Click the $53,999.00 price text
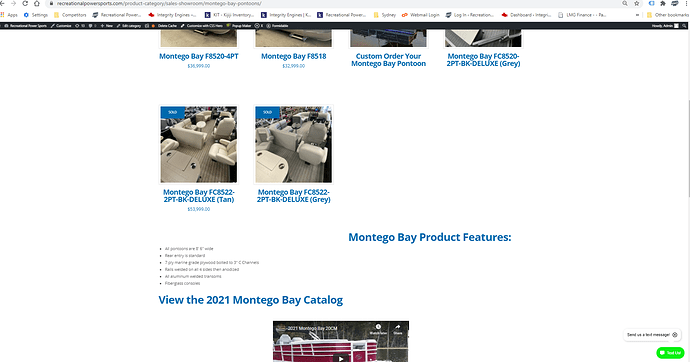 (x=198, y=209)
